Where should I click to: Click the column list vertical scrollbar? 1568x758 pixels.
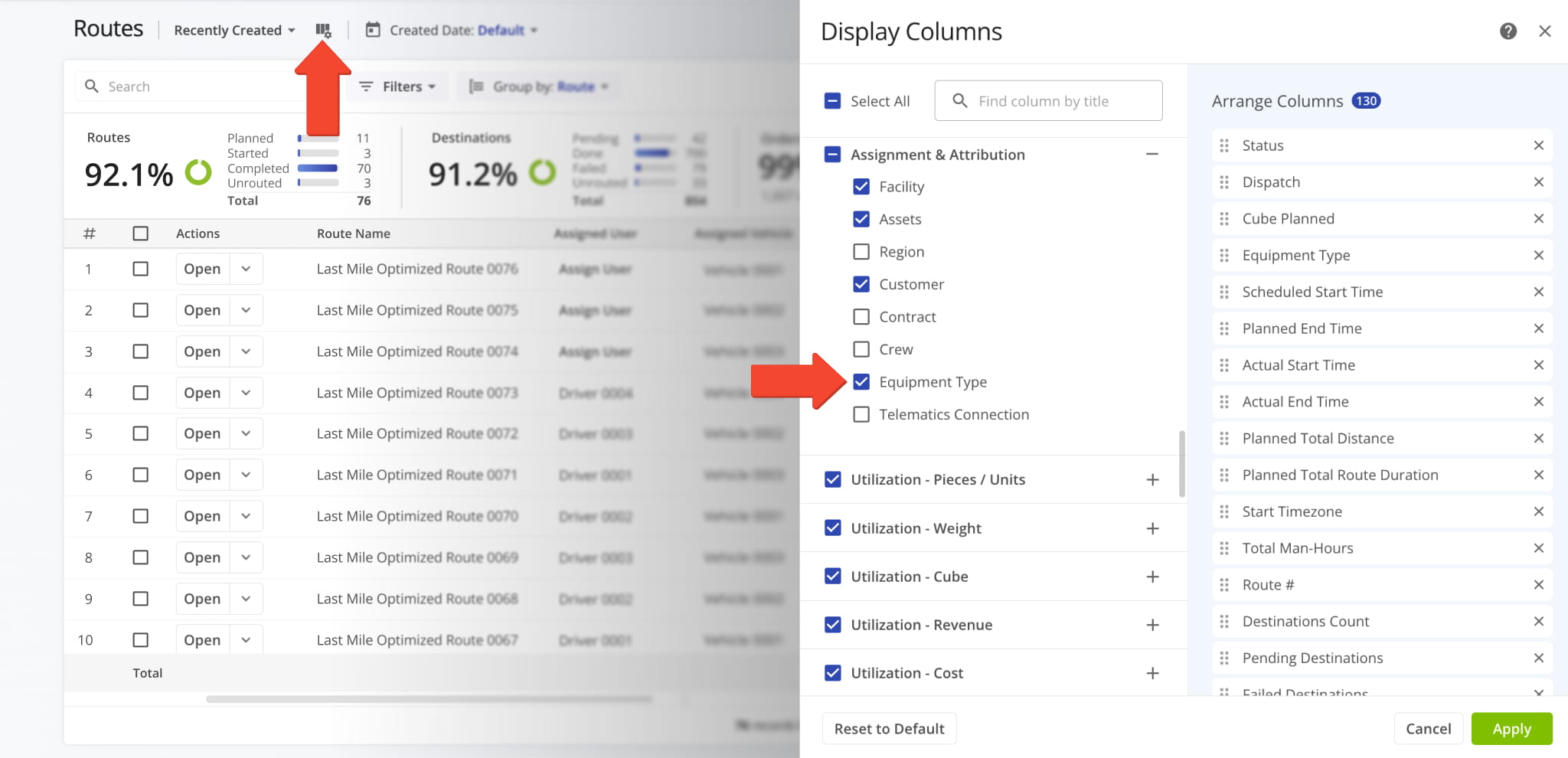1182,464
